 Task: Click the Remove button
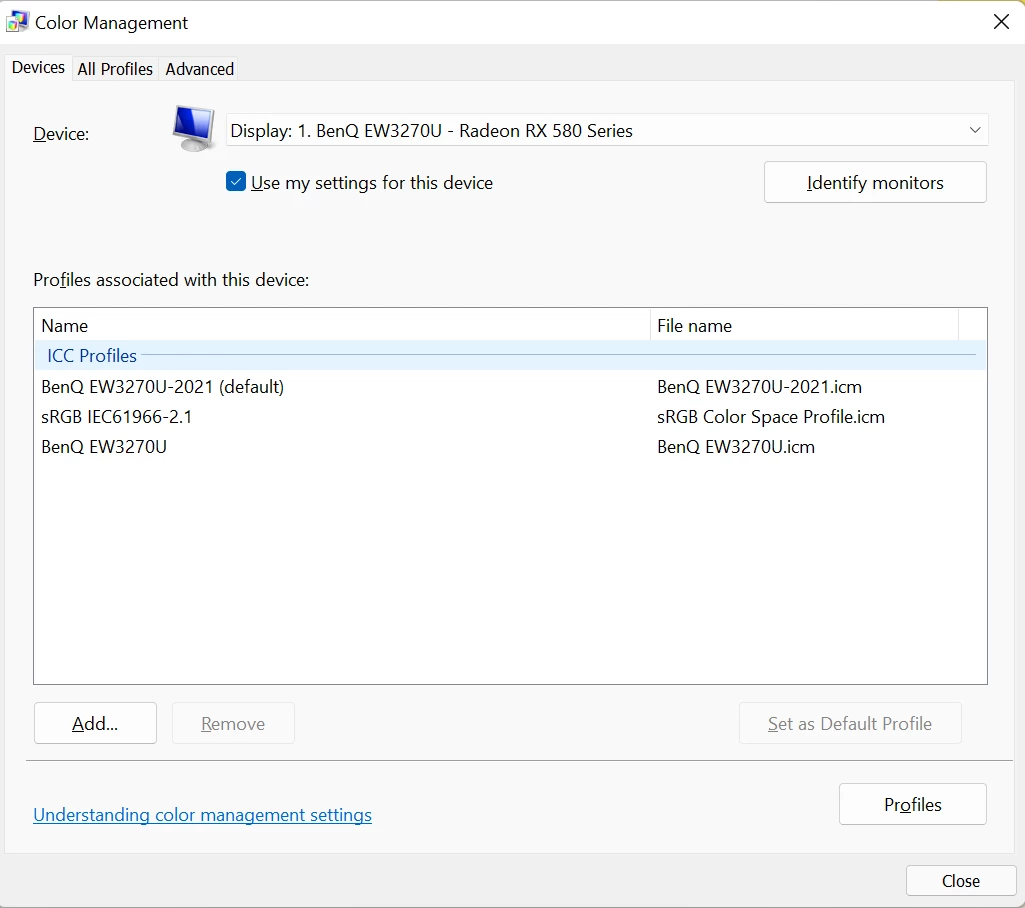(x=233, y=723)
